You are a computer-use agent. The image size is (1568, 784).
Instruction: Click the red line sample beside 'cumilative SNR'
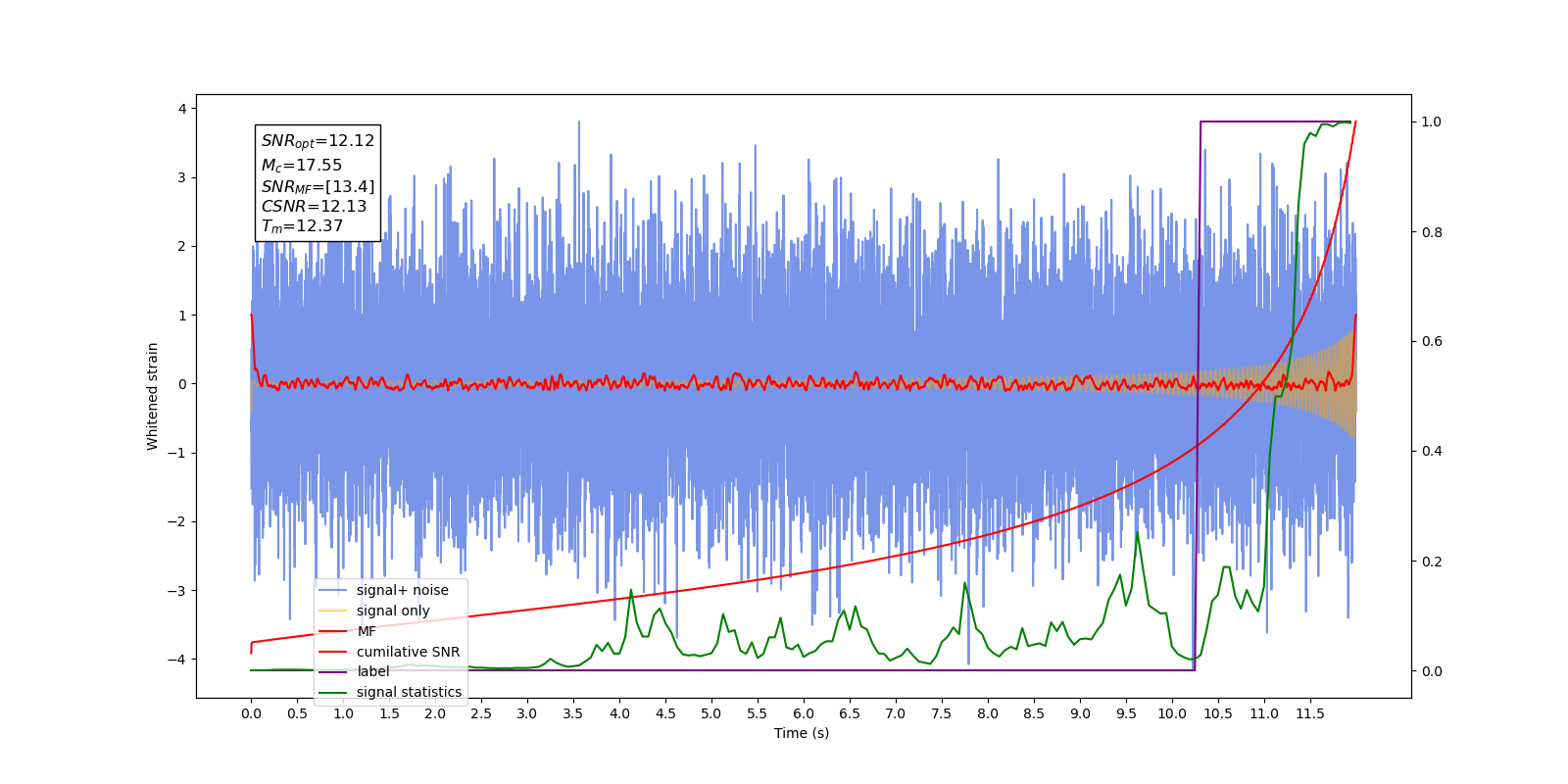pyautogui.click(x=333, y=652)
